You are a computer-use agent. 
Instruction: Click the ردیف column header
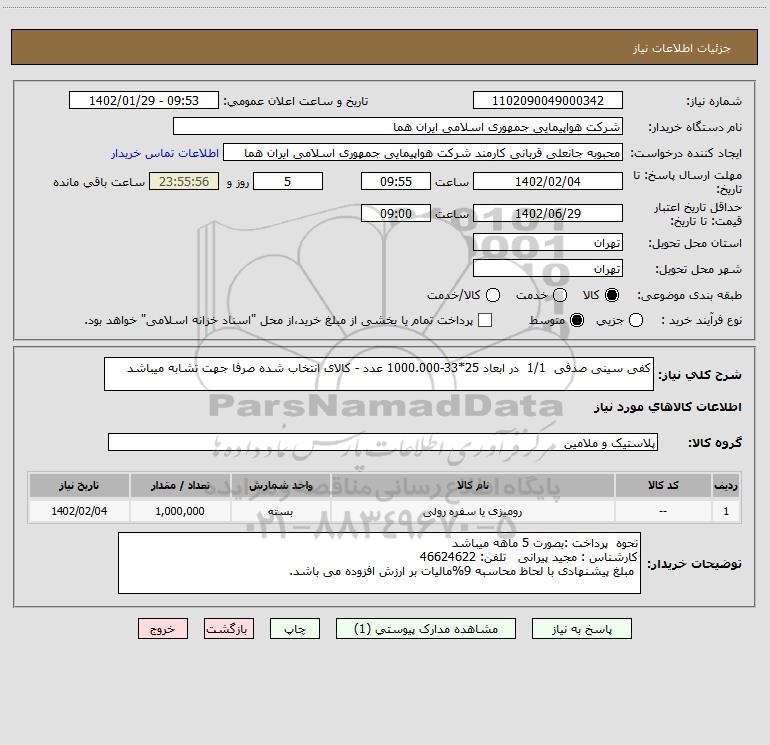726,485
